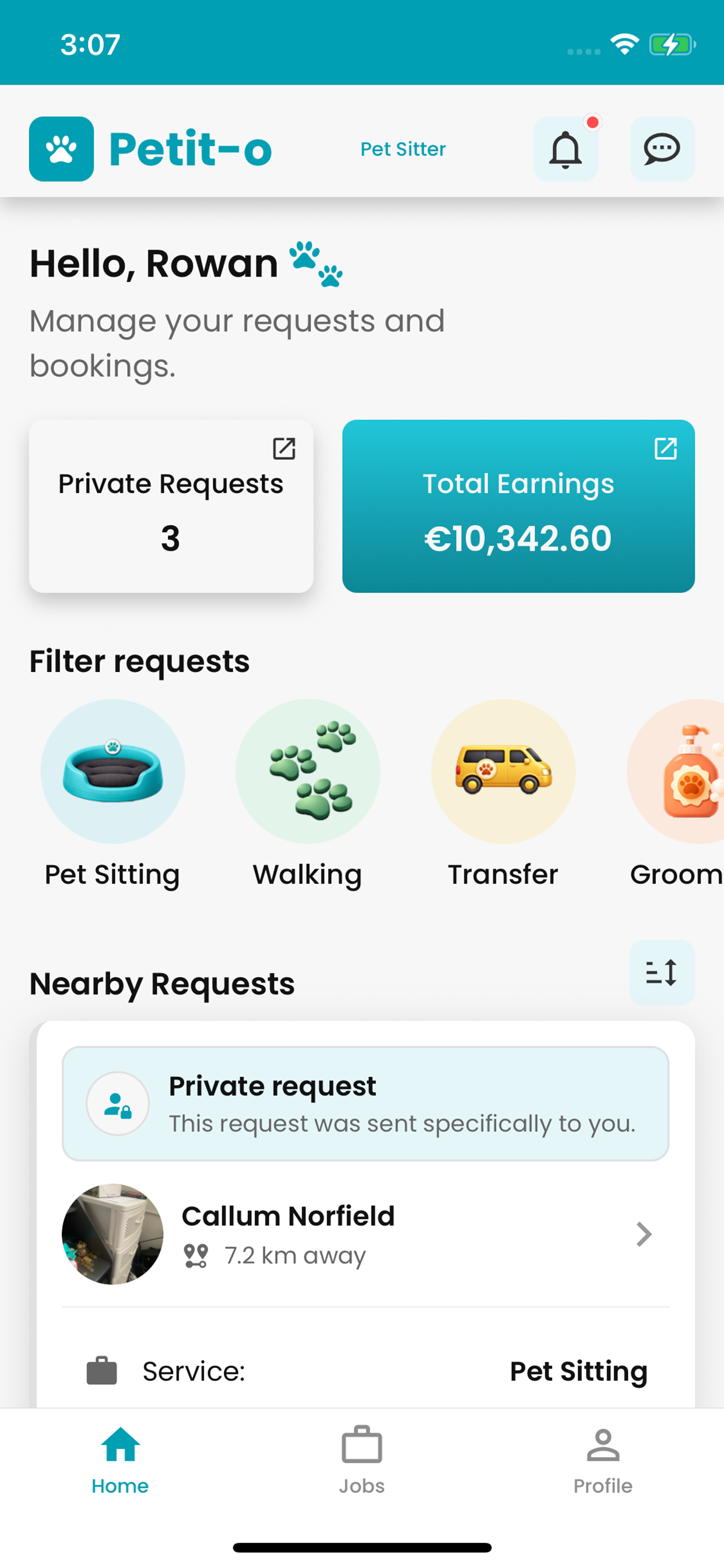Open notifications via the bell icon

point(566,149)
